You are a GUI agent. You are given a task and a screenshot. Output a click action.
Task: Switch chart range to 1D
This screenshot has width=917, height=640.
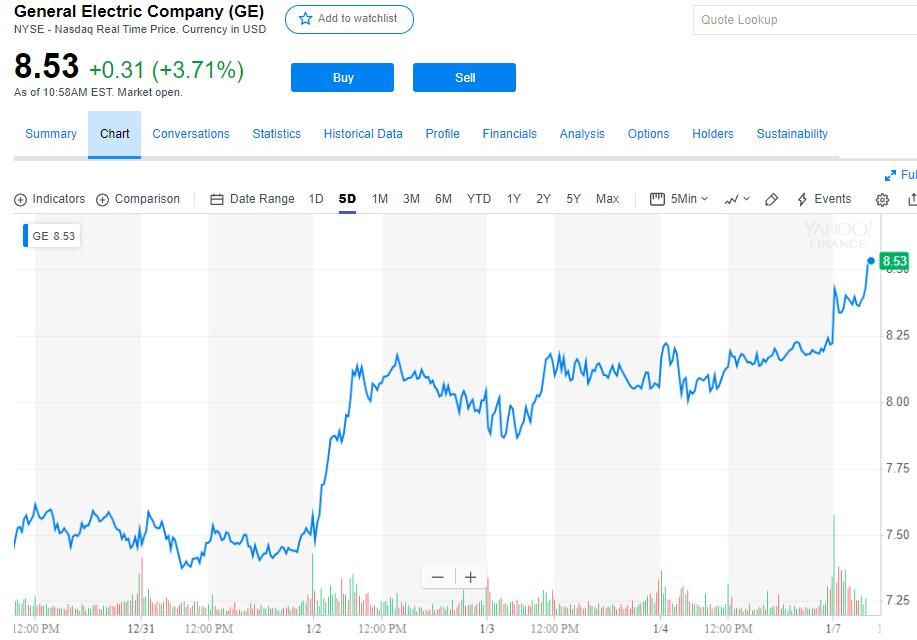316,199
